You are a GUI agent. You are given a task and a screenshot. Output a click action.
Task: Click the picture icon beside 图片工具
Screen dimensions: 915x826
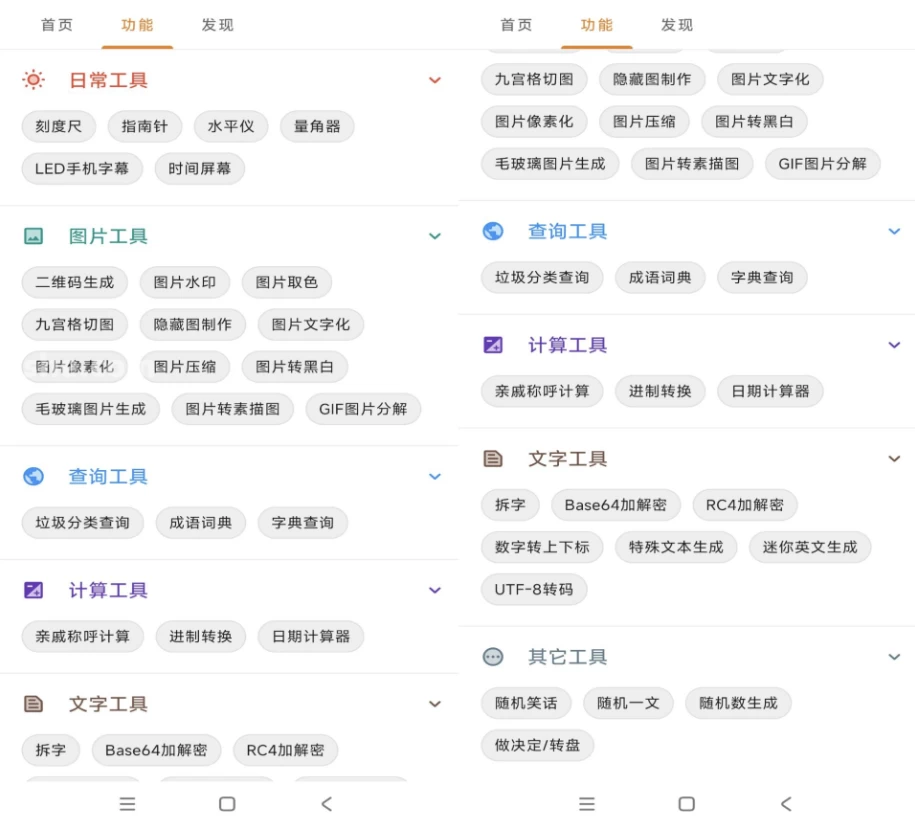point(34,236)
